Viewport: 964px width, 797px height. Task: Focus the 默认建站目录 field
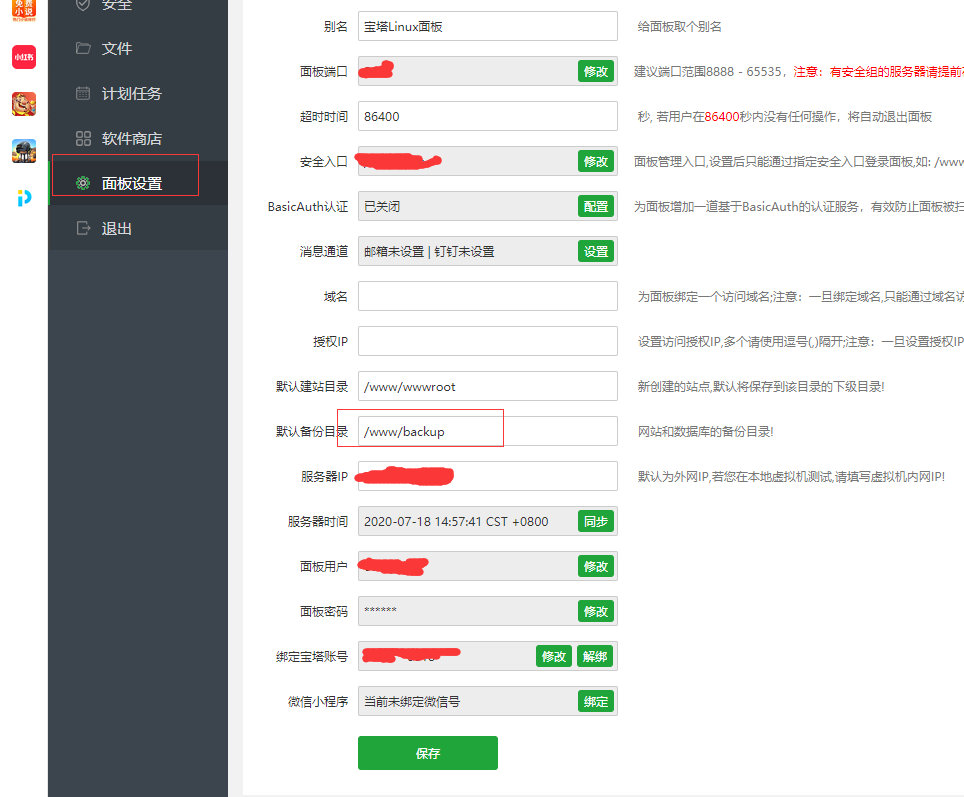[x=488, y=386]
